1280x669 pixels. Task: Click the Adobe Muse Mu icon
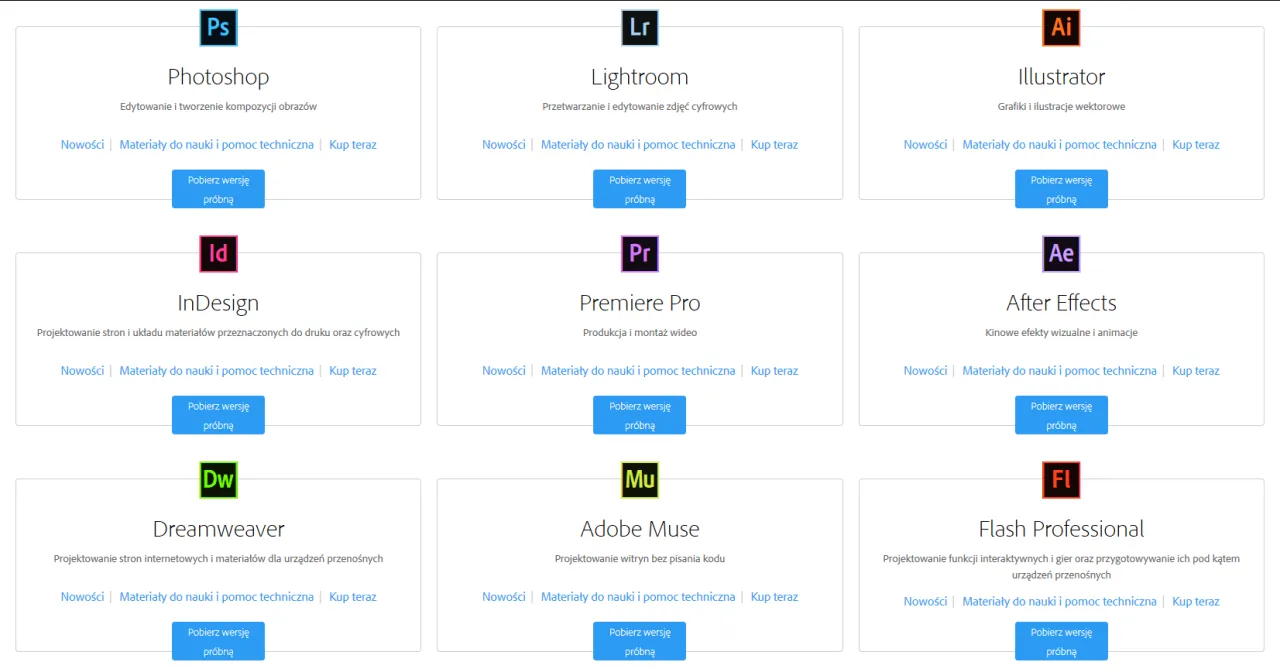point(640,479)
